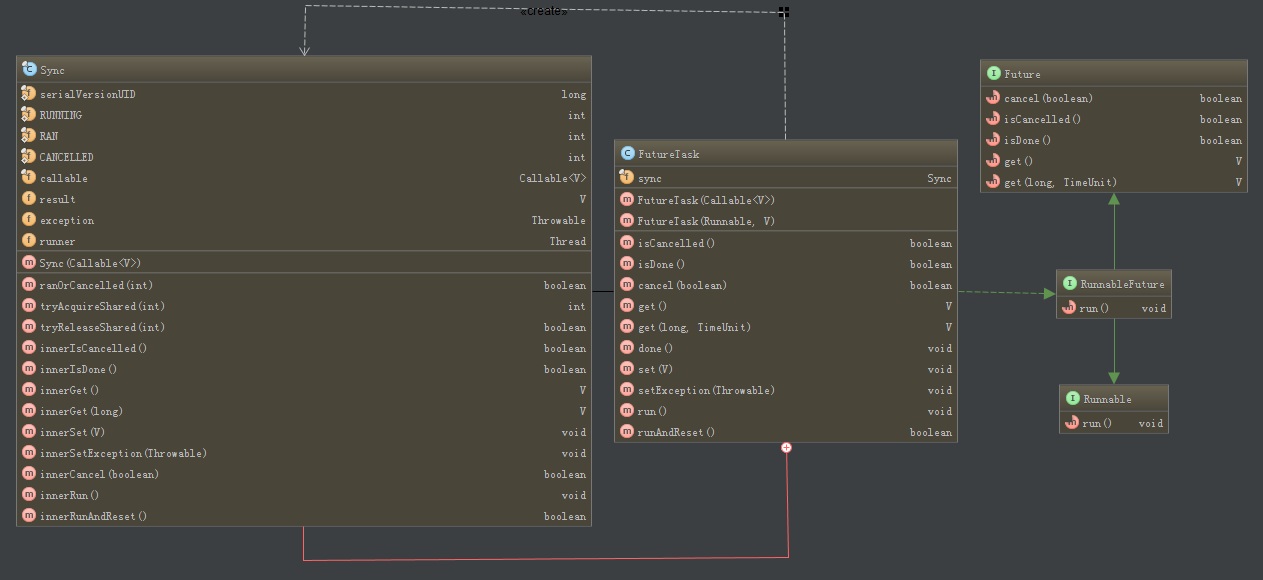Select isCancelled() in the FutureTask class
1263x580 pixels.
point(786,243)
